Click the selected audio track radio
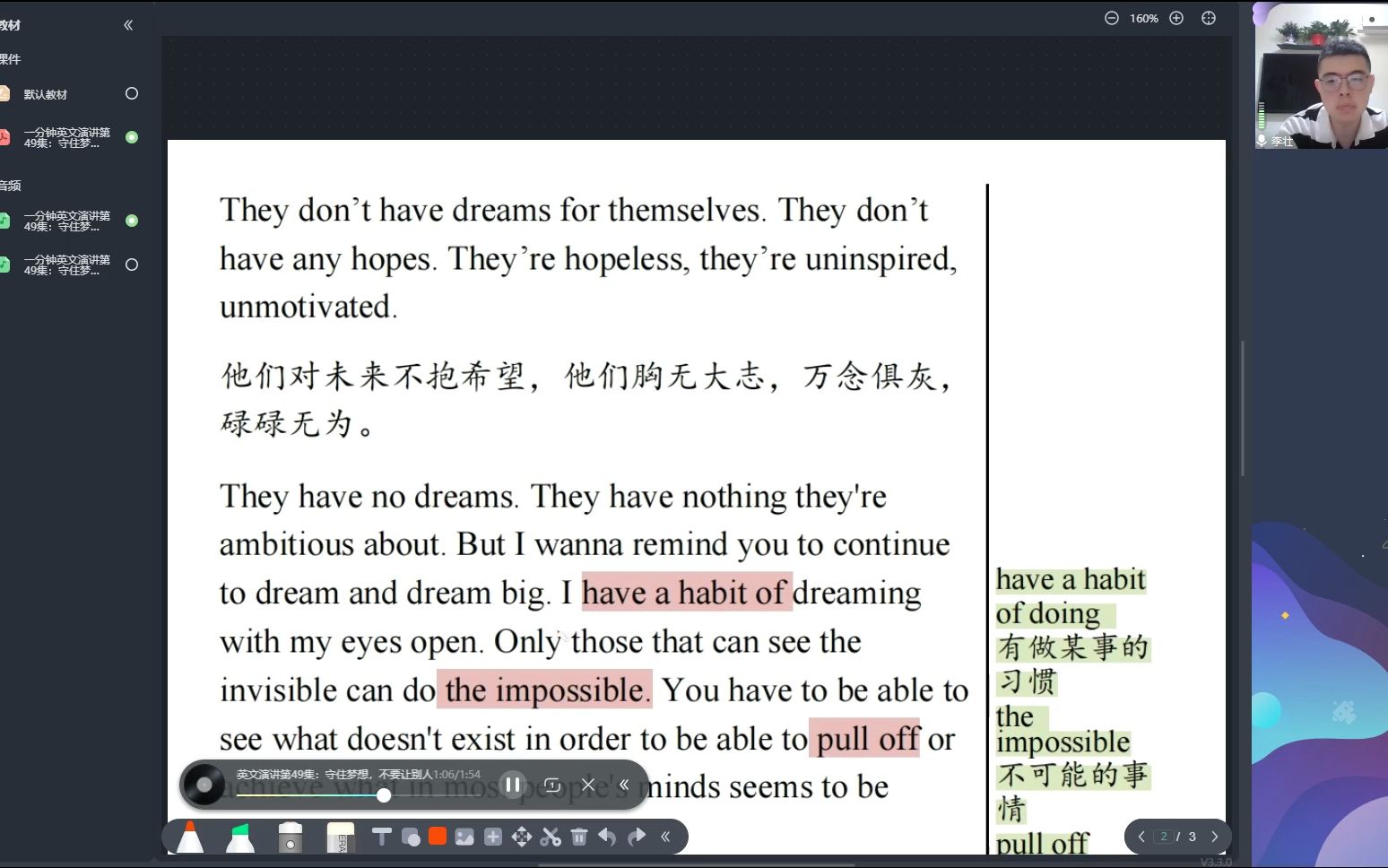1388x868 pixels. pyautogui.click(x=132, y=221)
